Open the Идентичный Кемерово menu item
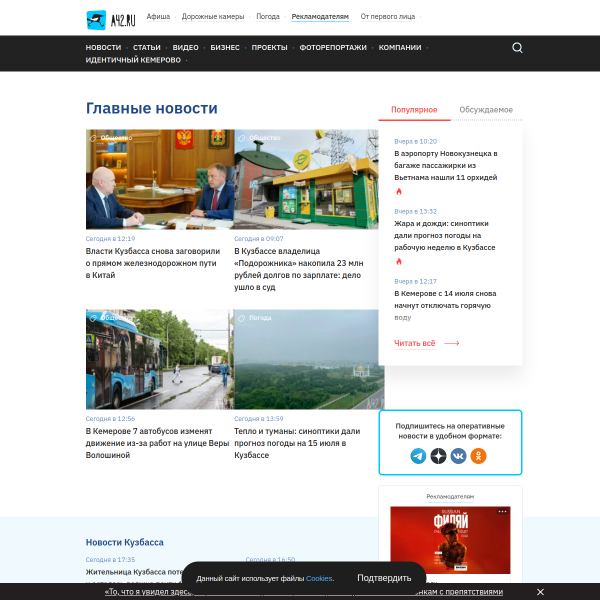Screen dimensions: 600x600 [x=133, y=60]
